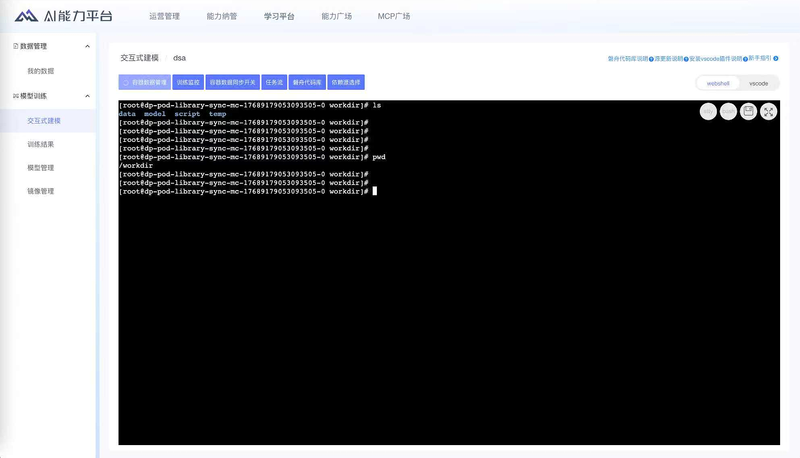
Task: Open the 安装vscode插件说明 link
Action: (715, 59)
